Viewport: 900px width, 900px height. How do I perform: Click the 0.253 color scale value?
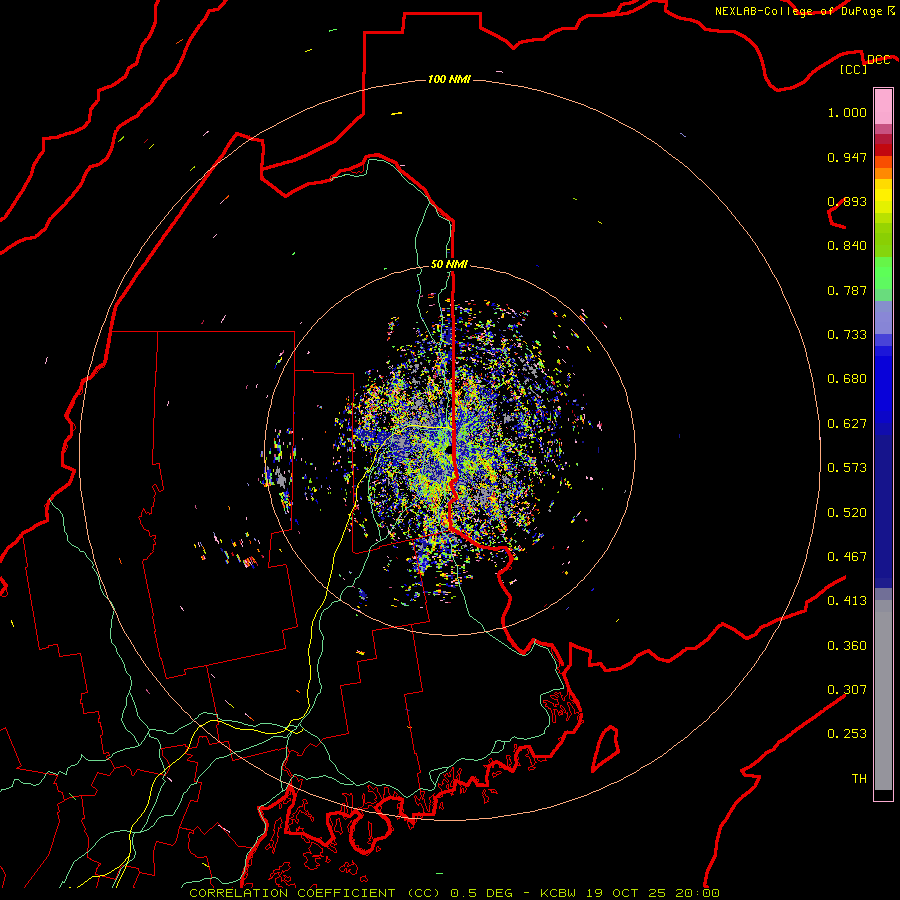847,734
